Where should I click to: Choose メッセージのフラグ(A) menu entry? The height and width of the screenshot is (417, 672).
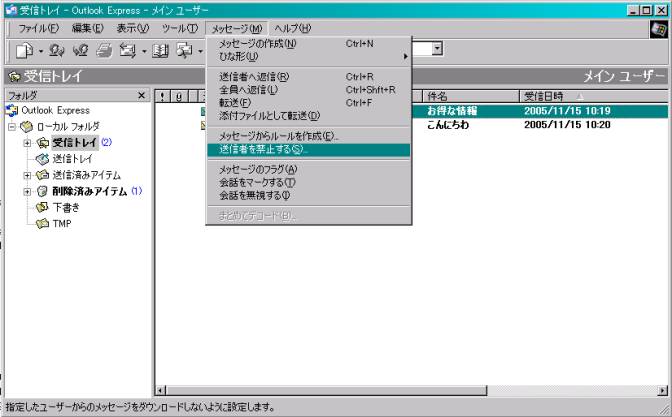click(x=309, y=170)
